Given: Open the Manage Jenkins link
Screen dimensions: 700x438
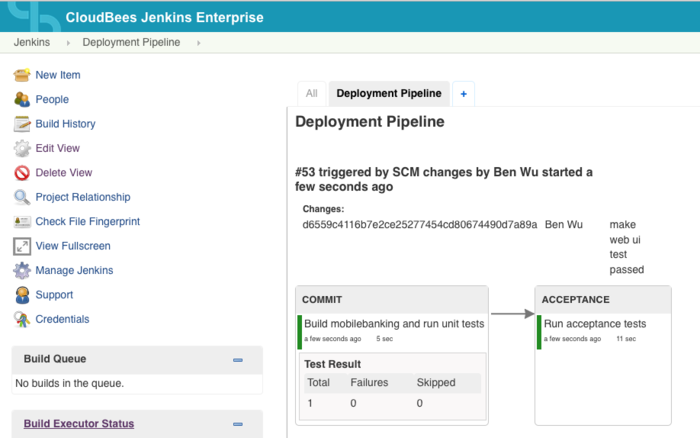Looking at the screenshot, I should [75, 270].
